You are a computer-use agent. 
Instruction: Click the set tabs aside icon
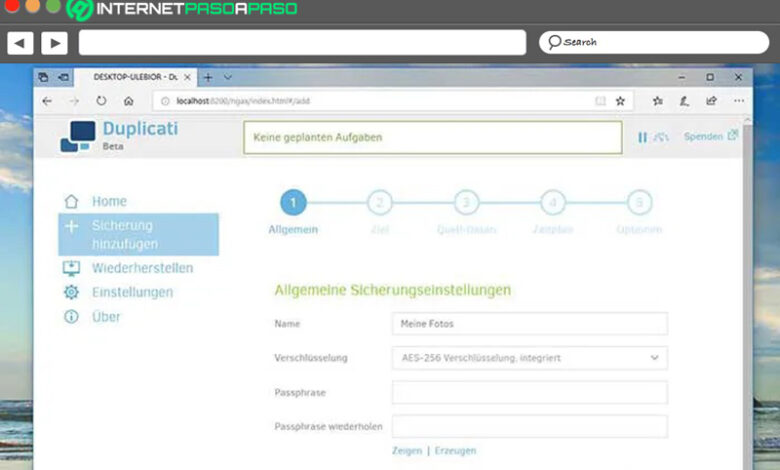click(64, 77)
